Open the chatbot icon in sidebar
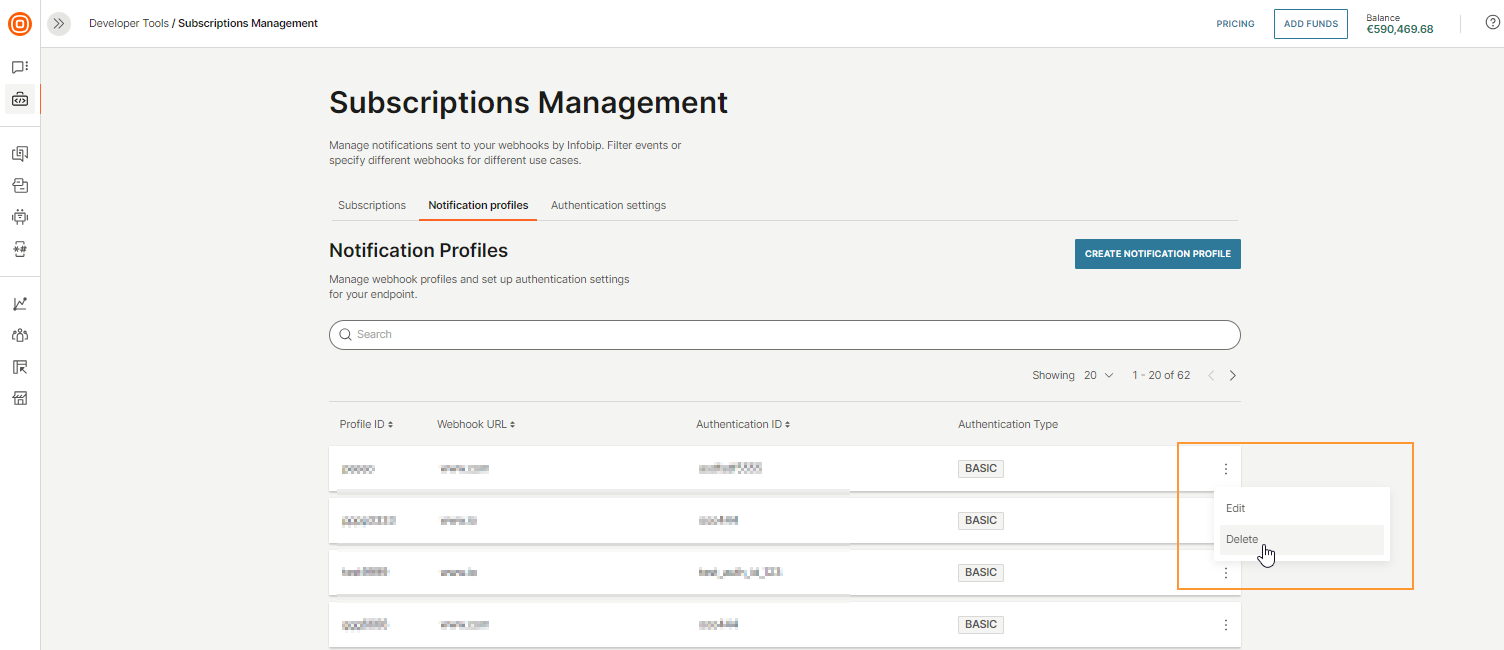 tap(20, 217)
